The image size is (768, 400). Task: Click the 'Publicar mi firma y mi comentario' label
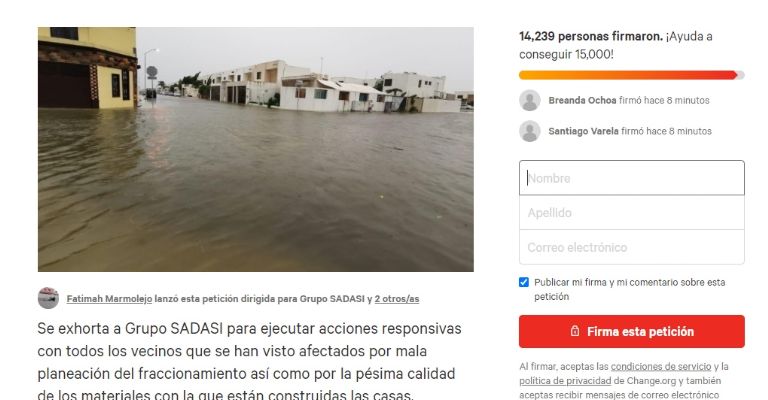click(629, 289)
